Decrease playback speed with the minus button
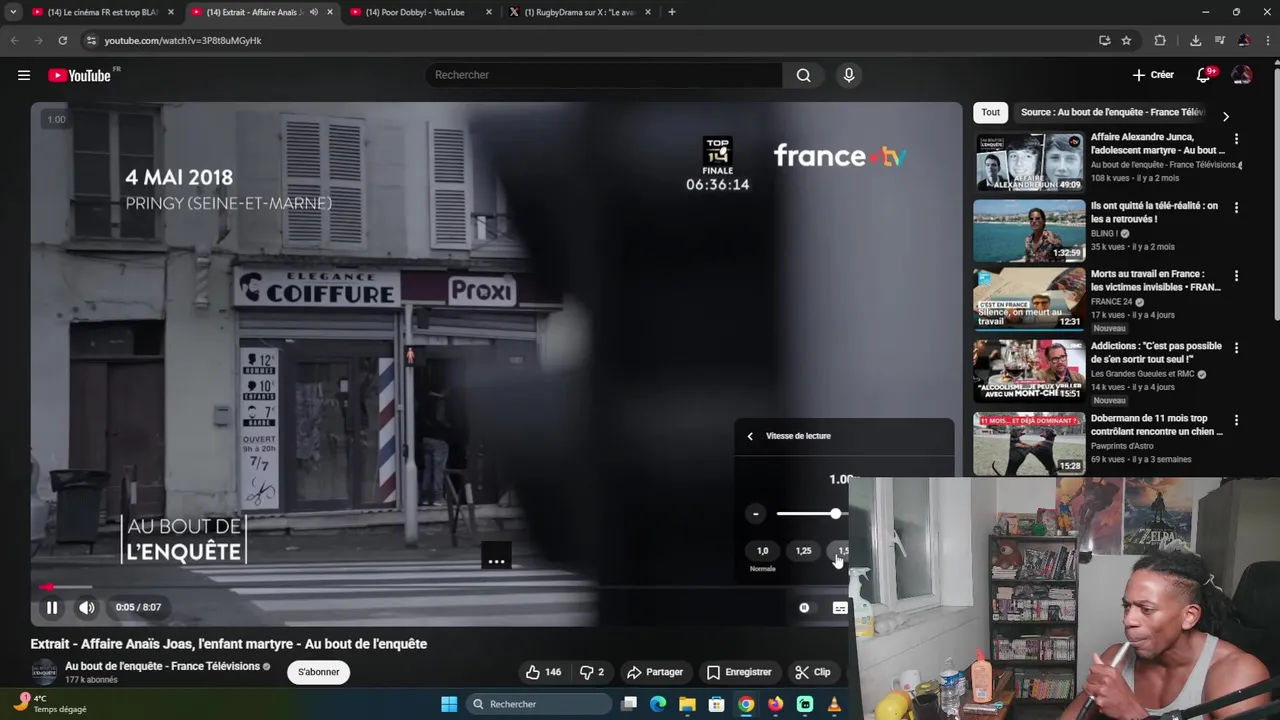The height and width of the screenshot is (720, 1280). click(756, 514)
